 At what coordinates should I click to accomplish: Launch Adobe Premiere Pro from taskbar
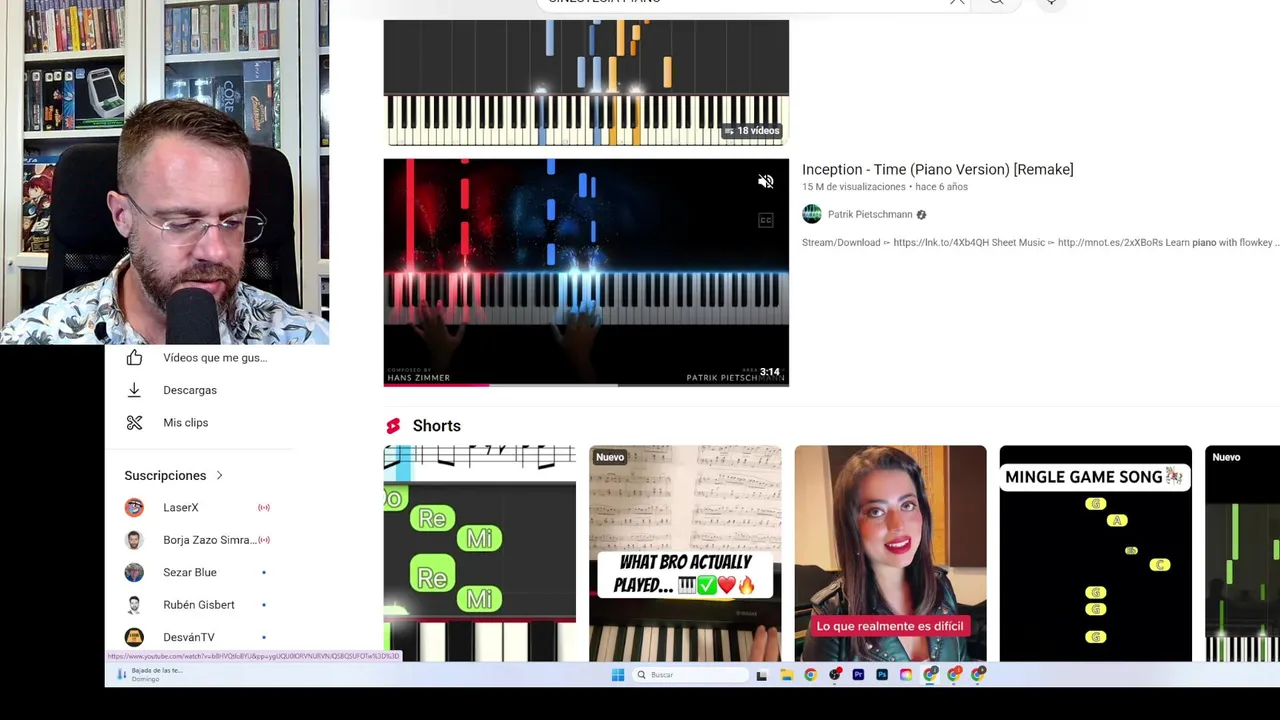pos(858,675)
